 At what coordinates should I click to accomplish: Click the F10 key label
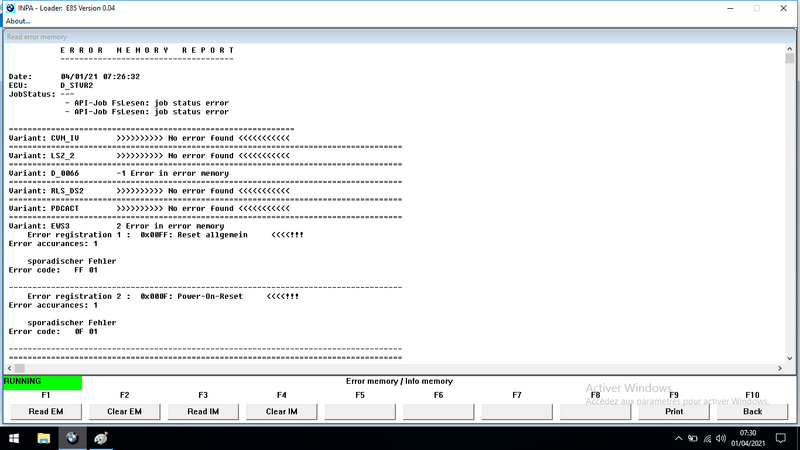(753, 395)
